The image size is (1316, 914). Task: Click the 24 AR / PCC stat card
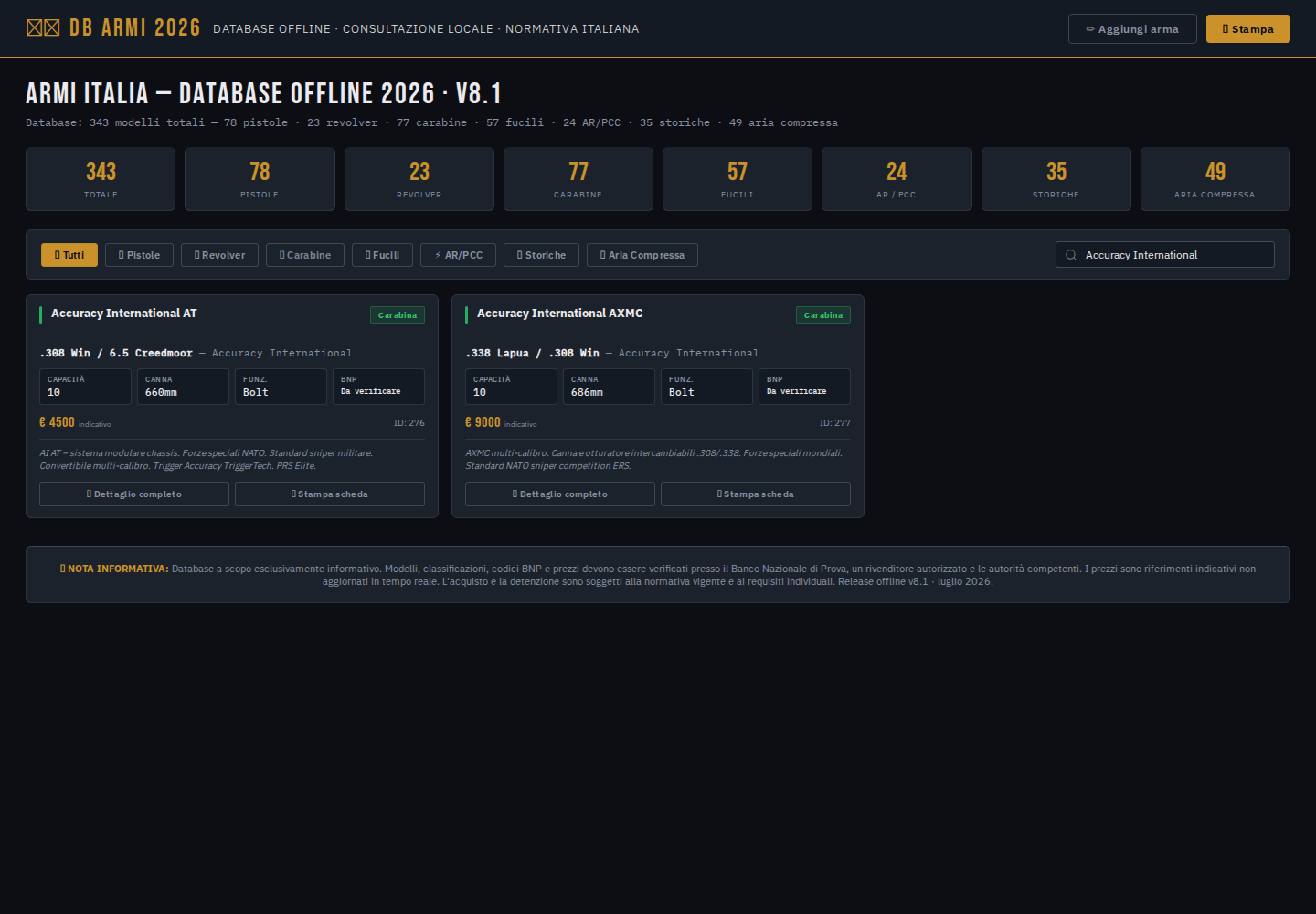click(x=897, y=179)
